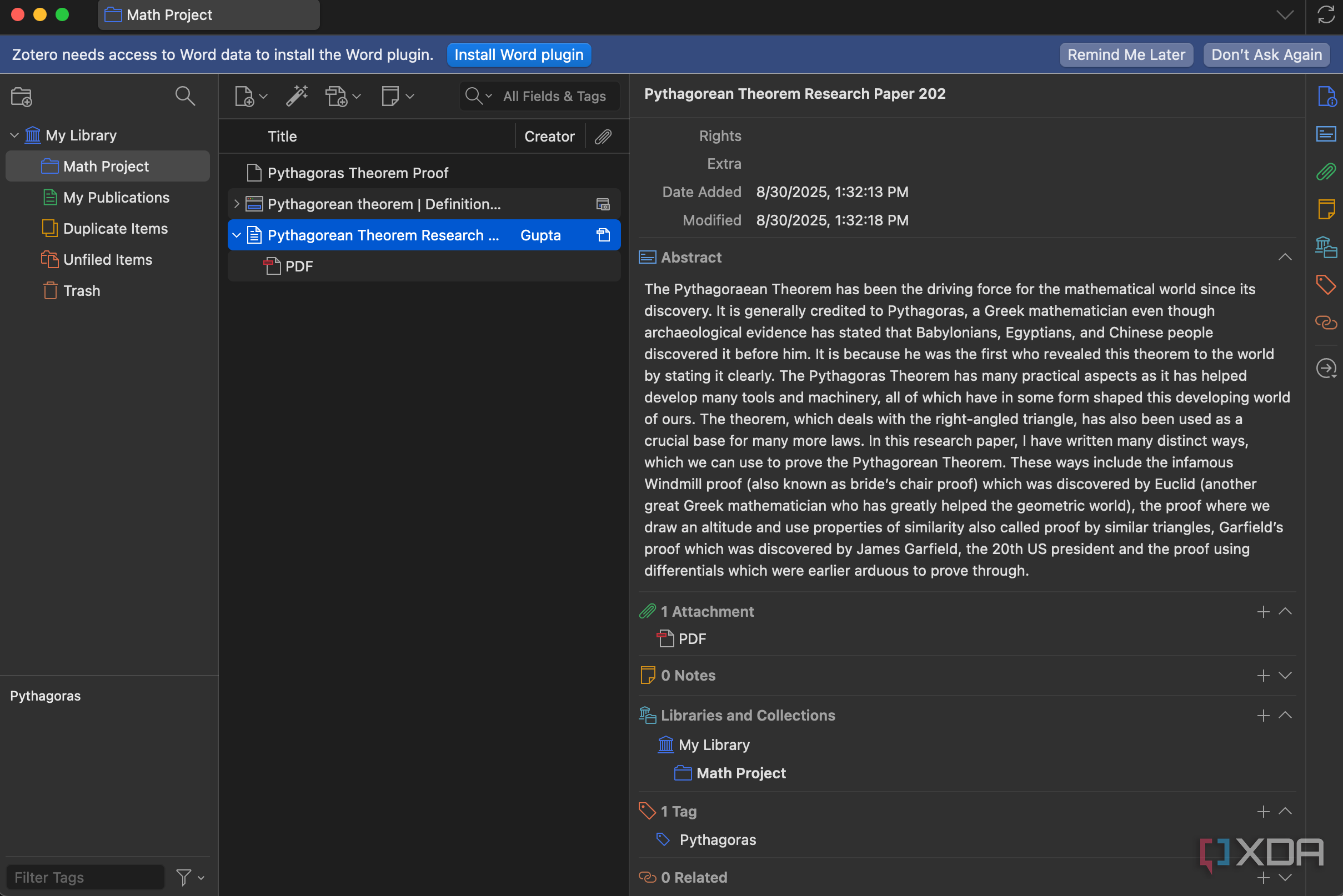Collapse the My Library tree
Screen dimensions: 1343x896
[15, 135]
